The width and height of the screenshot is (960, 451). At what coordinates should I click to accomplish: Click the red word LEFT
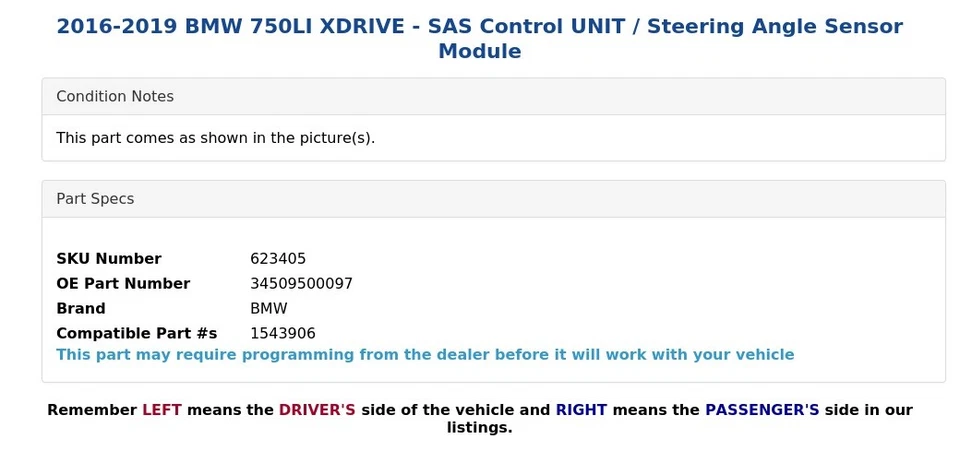pyautogui.click(x=162, y=410)
